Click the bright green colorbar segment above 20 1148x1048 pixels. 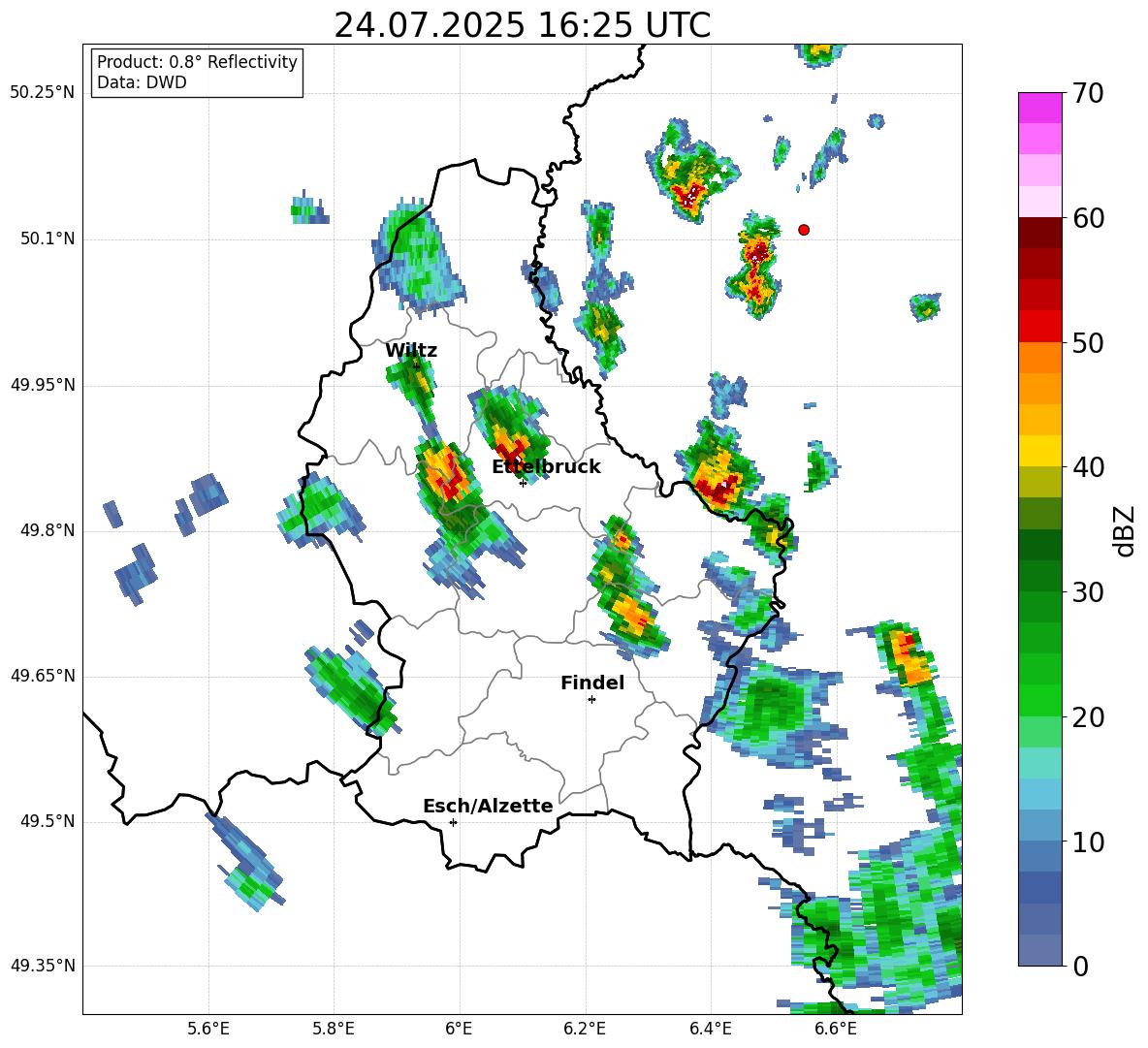click(1039, 700)
